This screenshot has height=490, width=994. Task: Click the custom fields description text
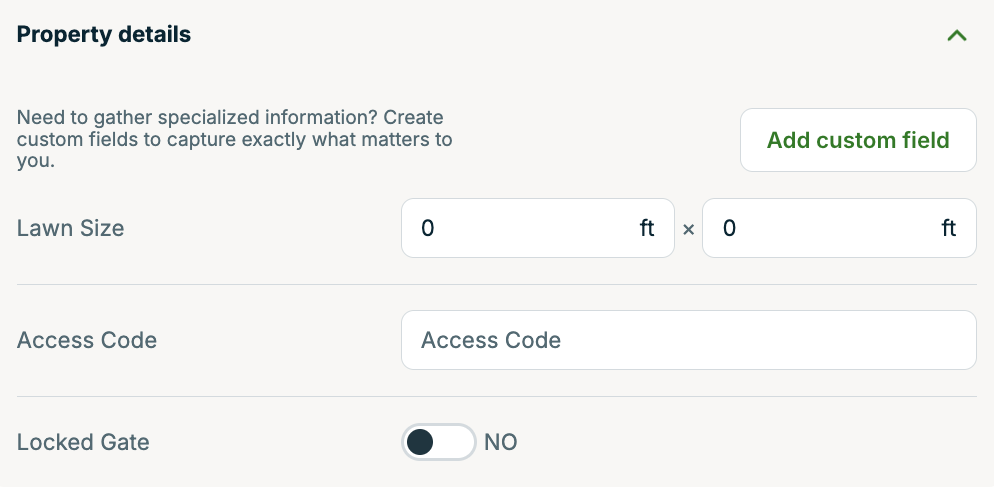235,139
